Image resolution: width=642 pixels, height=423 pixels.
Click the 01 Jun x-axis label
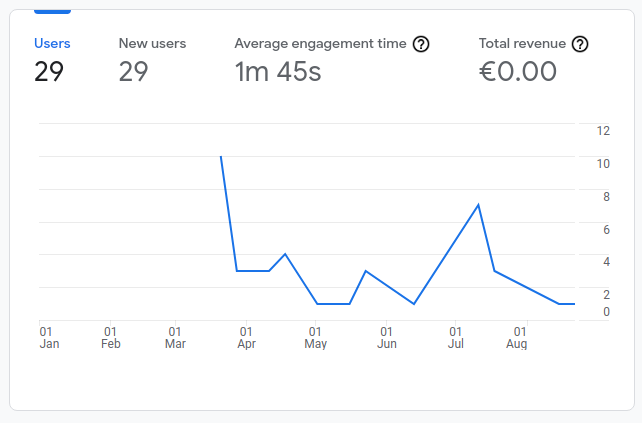[386, 338]
